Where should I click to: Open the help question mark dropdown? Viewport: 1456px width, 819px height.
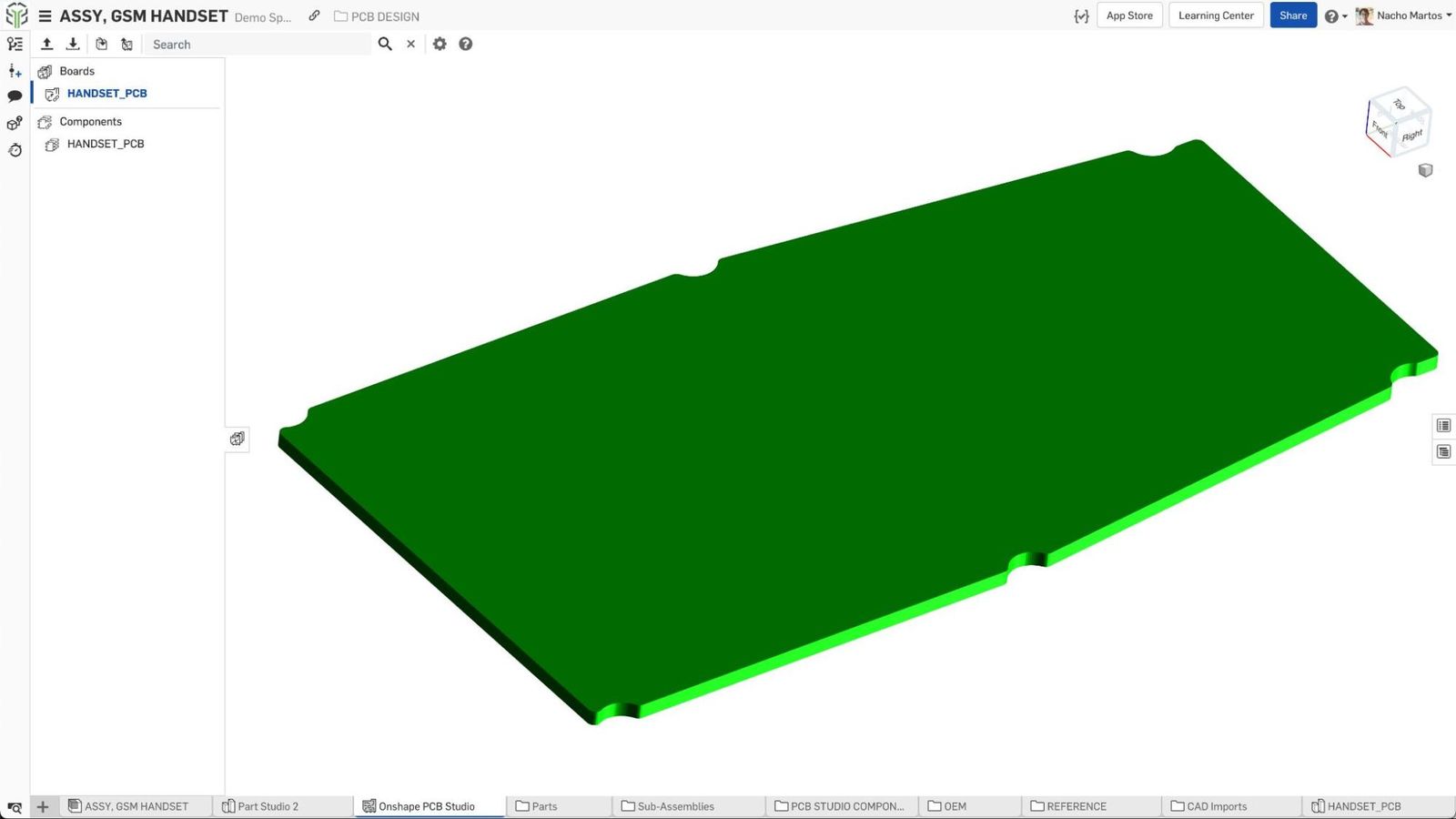click(x=1335, y=16)
